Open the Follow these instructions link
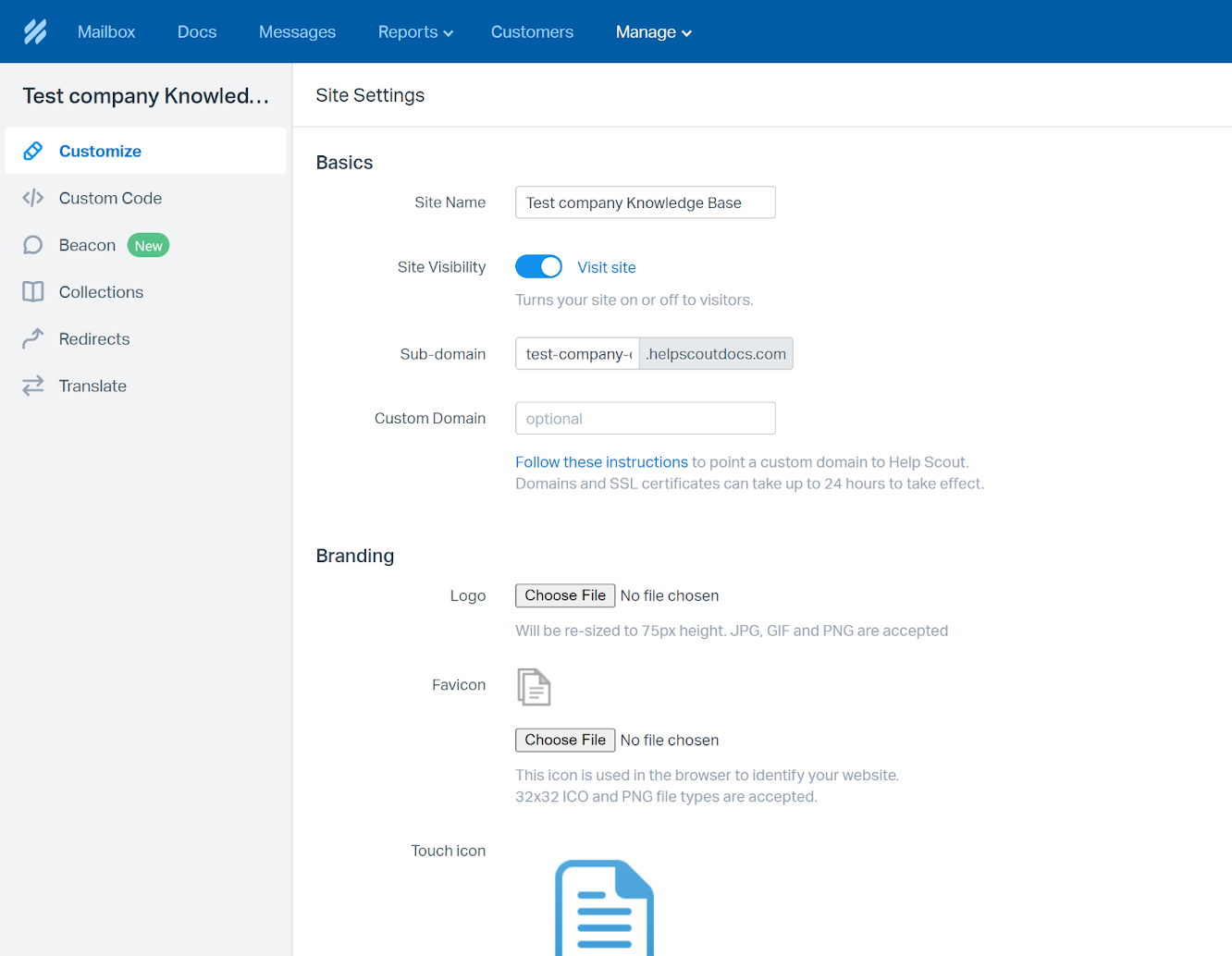This screenshot has height=956, width=1232. (601, 461)
